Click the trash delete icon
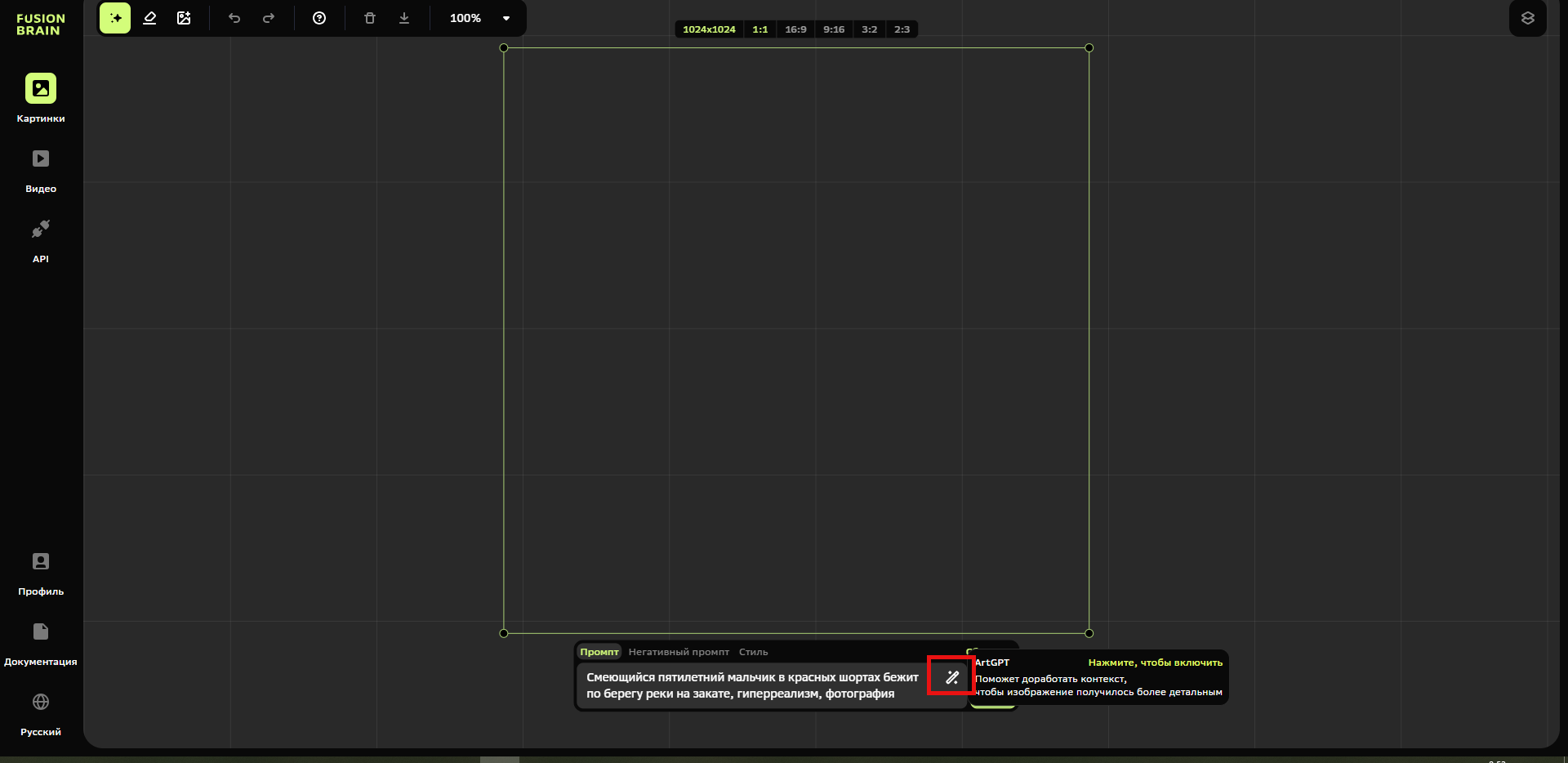This screenshot has height=763, width=1568. (370, 18)
